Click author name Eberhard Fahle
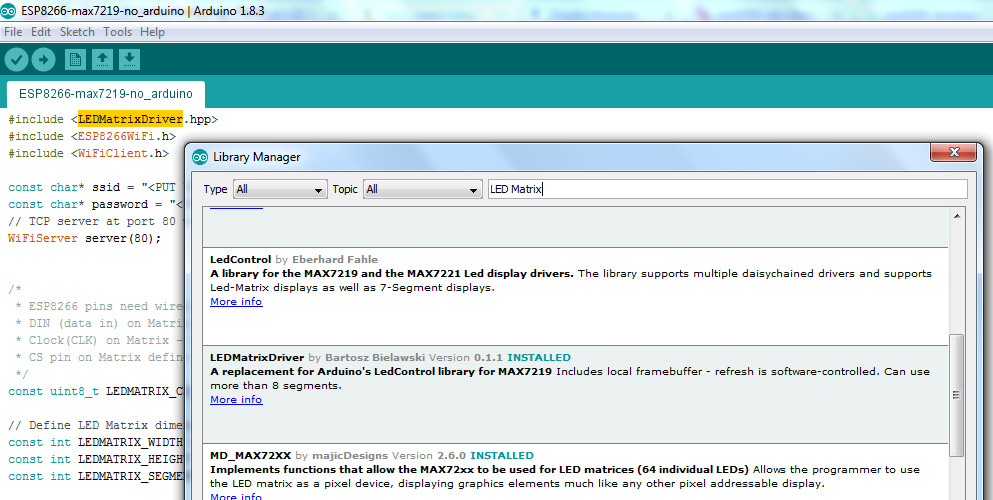The image size is (993, 500). click(334, 259)
